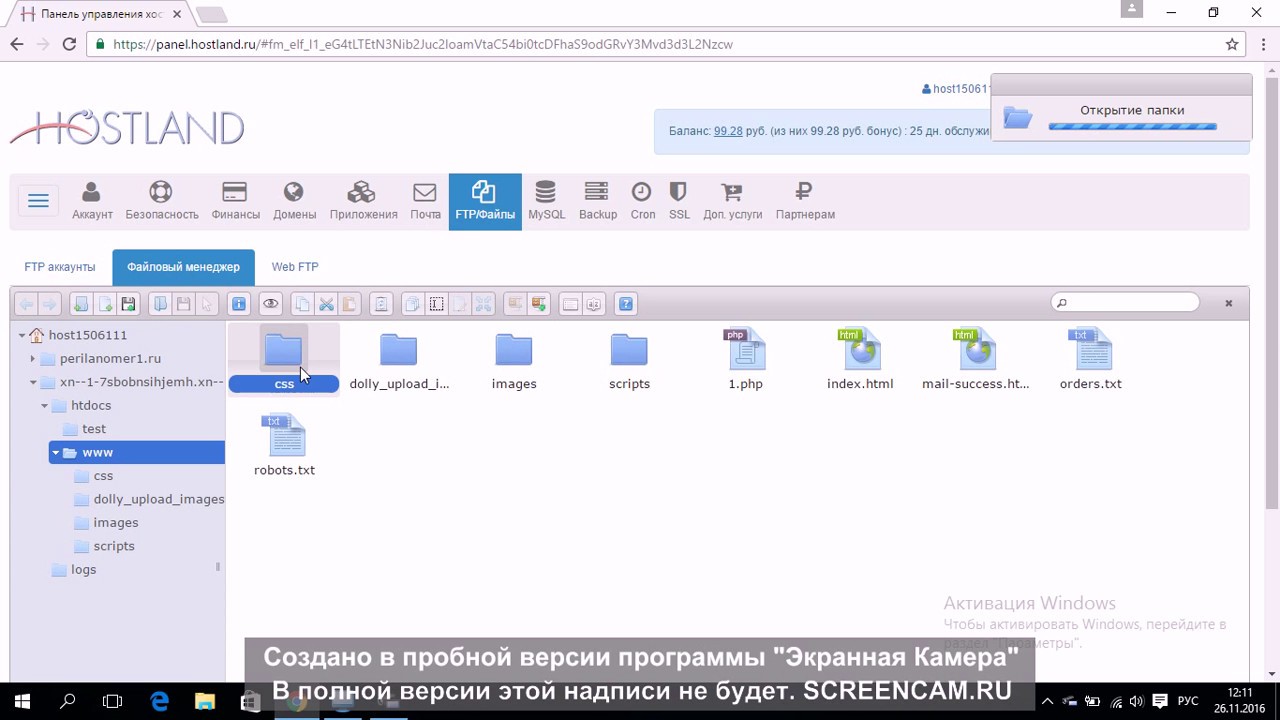Cut selection with the scissors icon

325,304
